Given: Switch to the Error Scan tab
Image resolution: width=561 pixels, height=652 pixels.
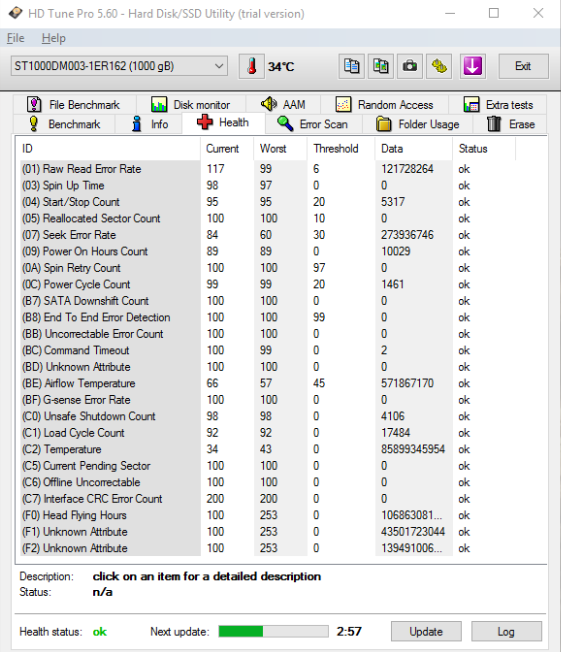Looking at the screenshot, I should pos(313,124).
